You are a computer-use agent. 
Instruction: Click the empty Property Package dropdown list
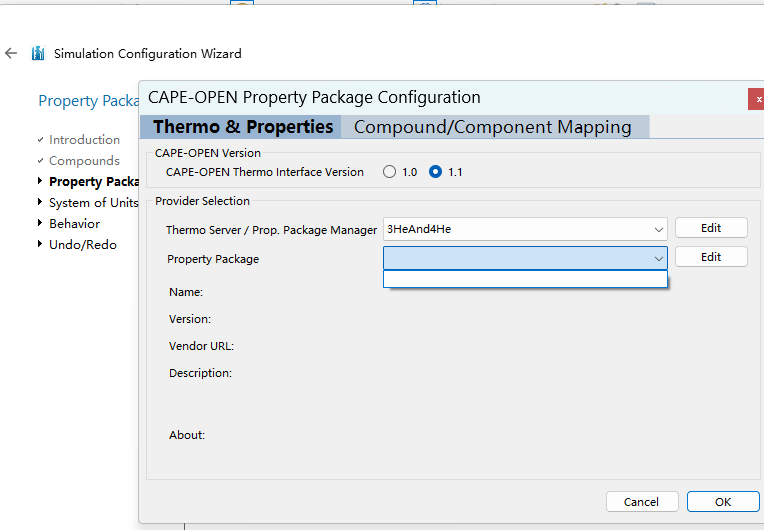[x=525, y=279]
